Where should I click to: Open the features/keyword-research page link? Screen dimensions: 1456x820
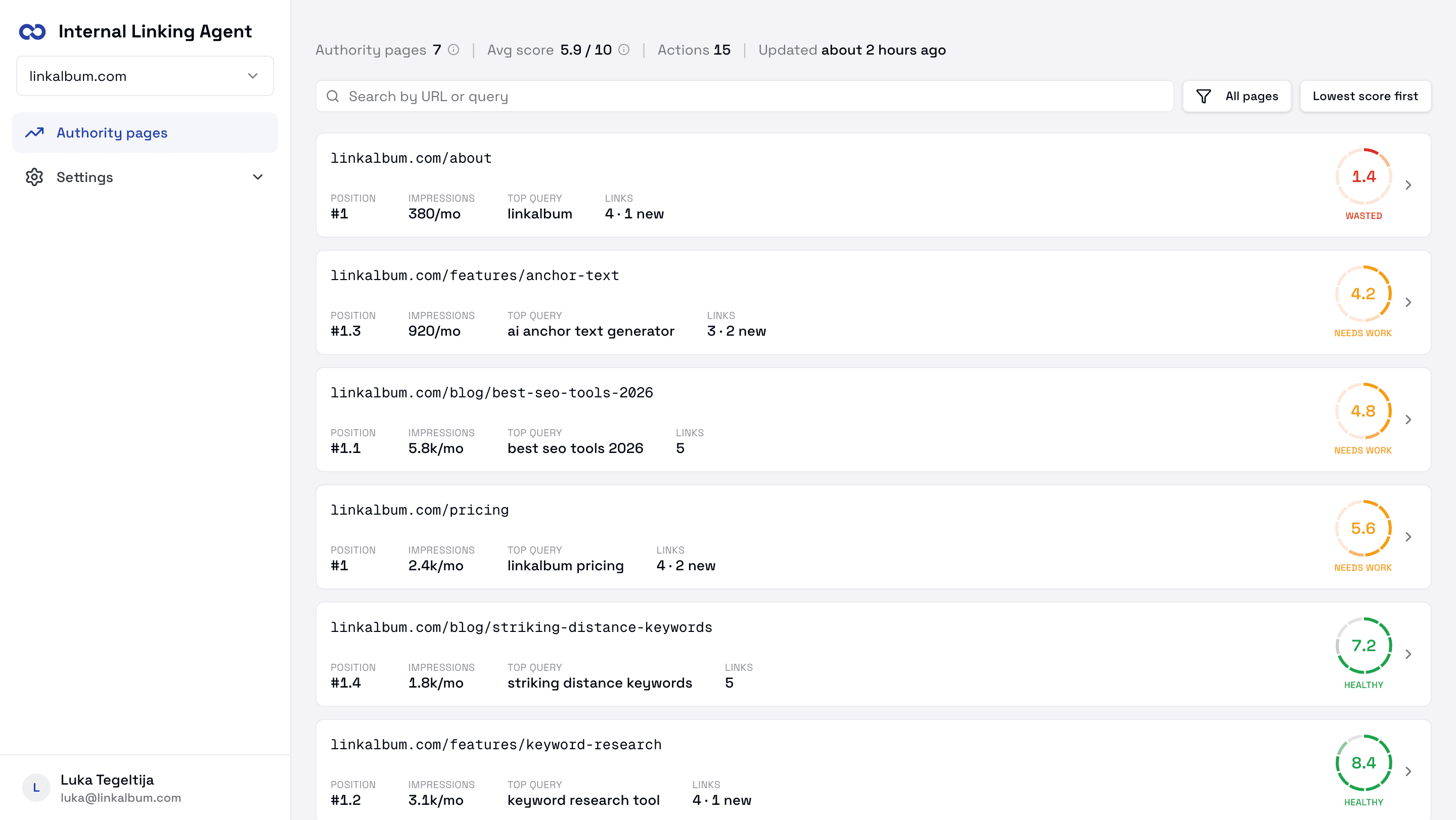495,744
